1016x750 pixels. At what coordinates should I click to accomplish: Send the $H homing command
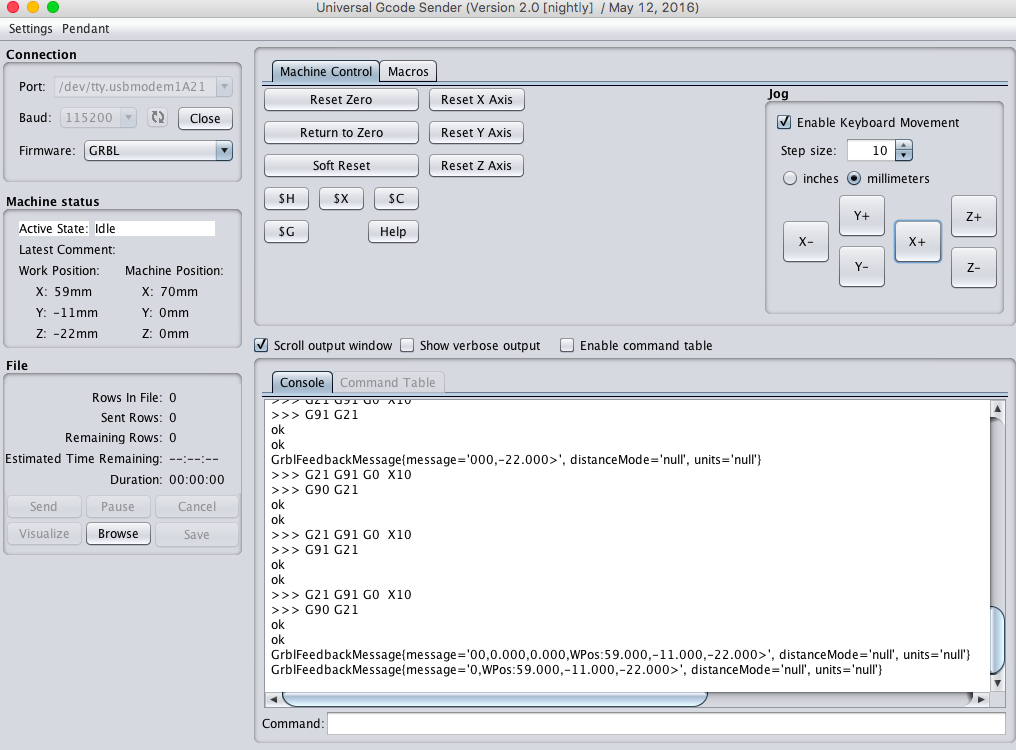click(286, 198)
